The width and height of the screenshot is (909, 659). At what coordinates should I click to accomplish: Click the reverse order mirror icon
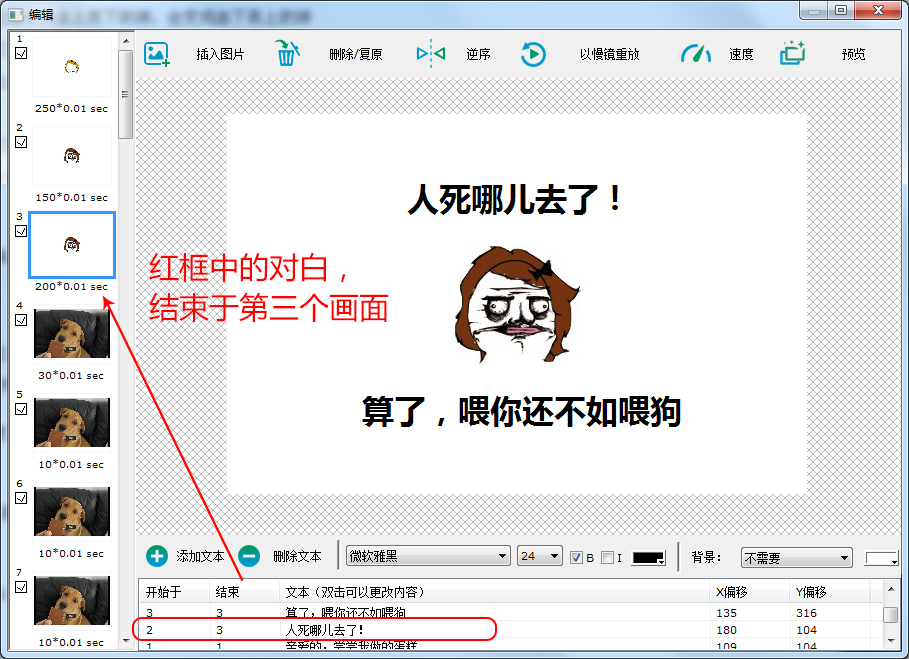click(x=431, y=54)
